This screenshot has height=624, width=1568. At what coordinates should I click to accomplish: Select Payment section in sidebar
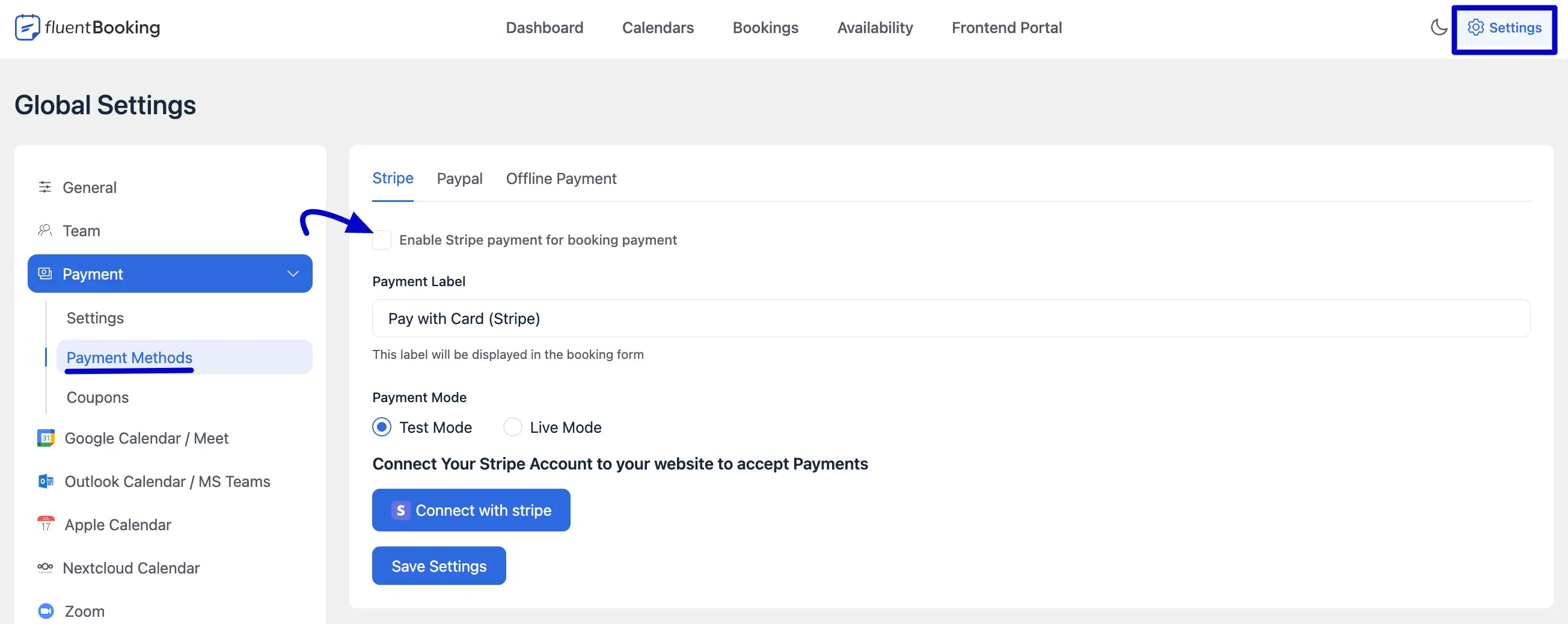[170, 274]
